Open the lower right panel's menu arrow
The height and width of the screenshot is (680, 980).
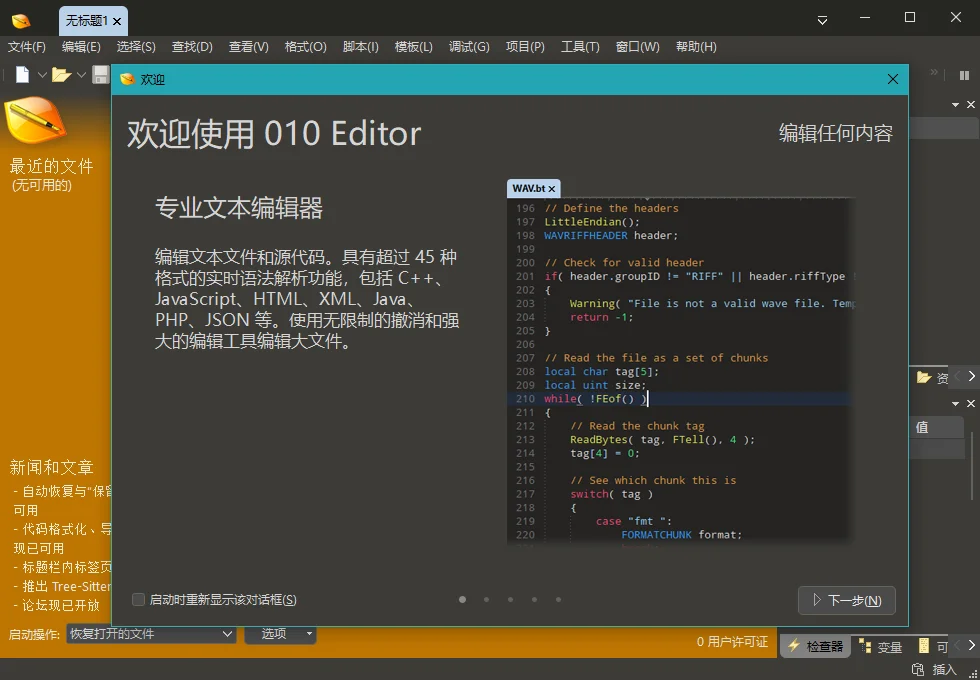(955, 404)
